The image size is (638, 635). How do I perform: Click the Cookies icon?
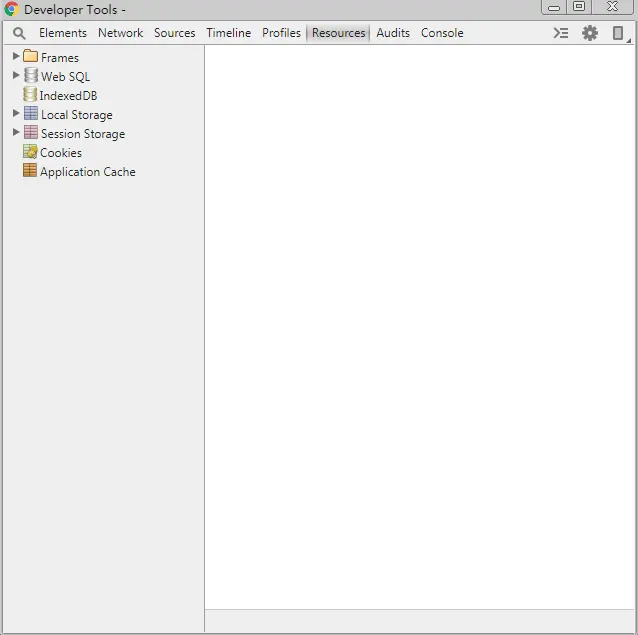tap(30, 151)
